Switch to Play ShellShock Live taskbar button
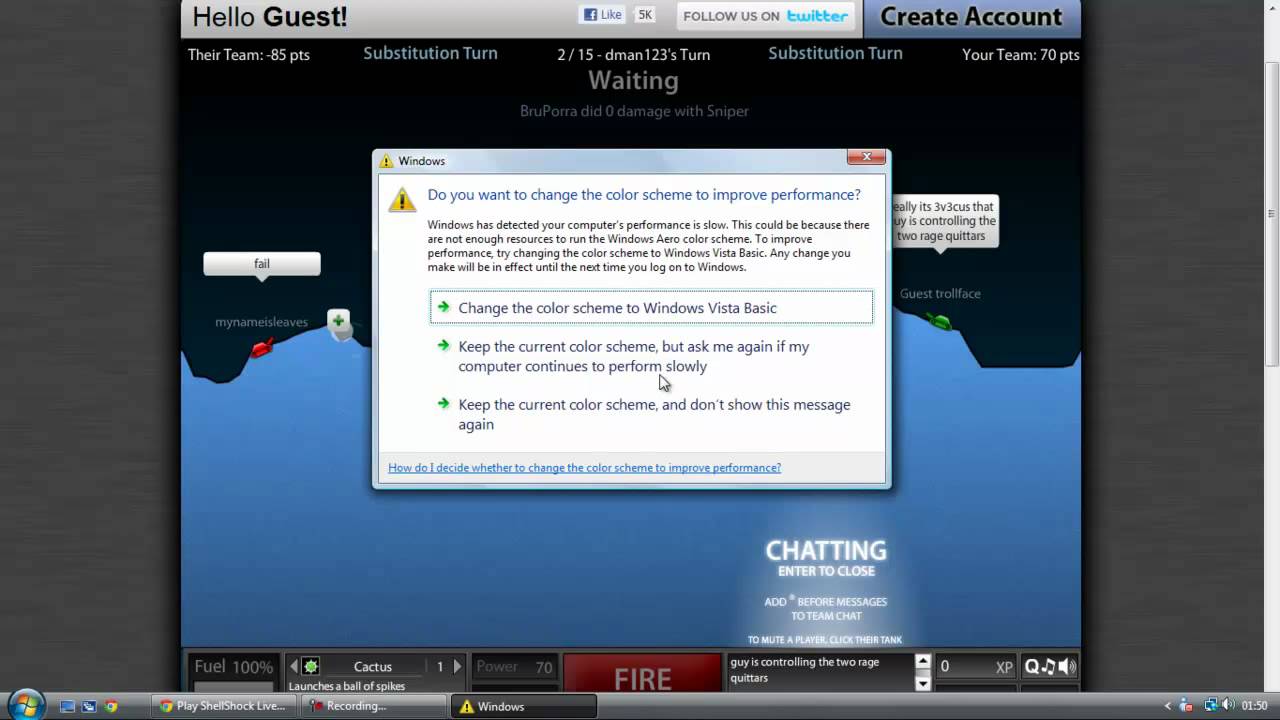The image size is (1280, 720). (223, 706)
